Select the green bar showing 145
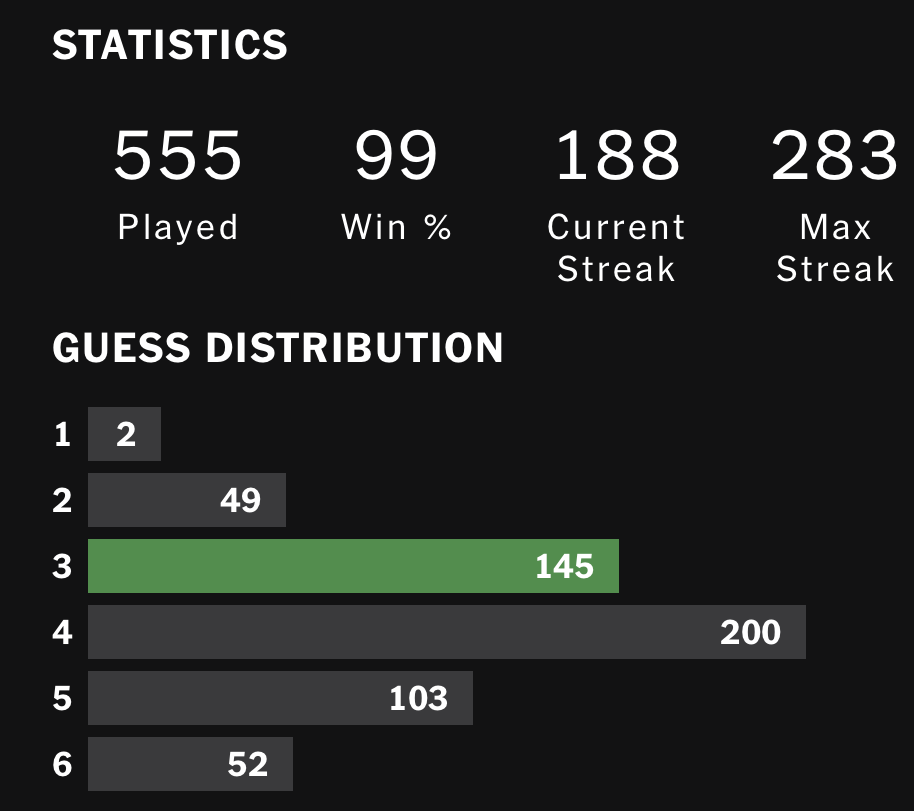The height and width of the screenshot is (811, 914). point(353,566)
